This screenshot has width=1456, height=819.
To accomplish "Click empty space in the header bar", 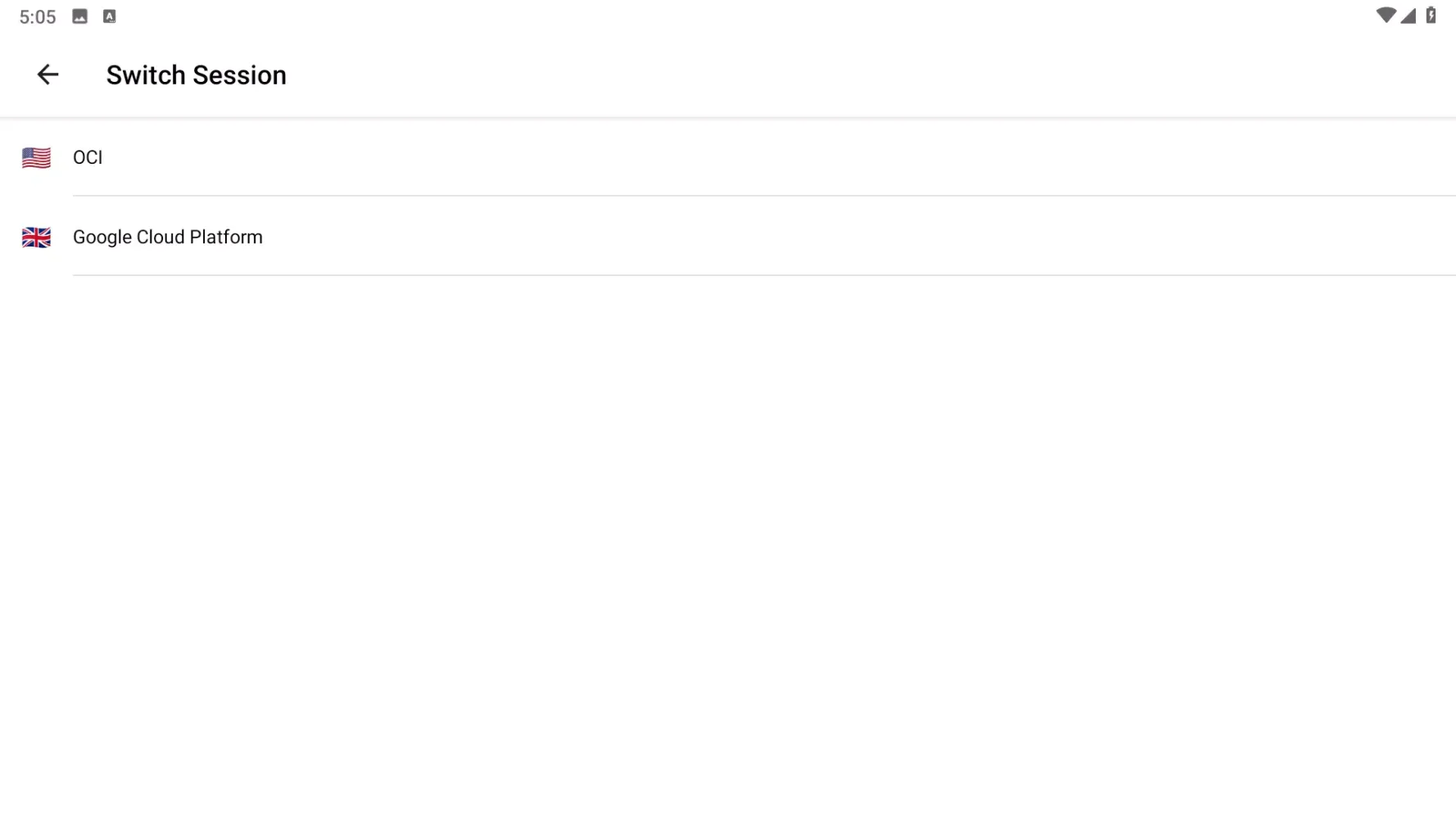I will coord(819,75).
